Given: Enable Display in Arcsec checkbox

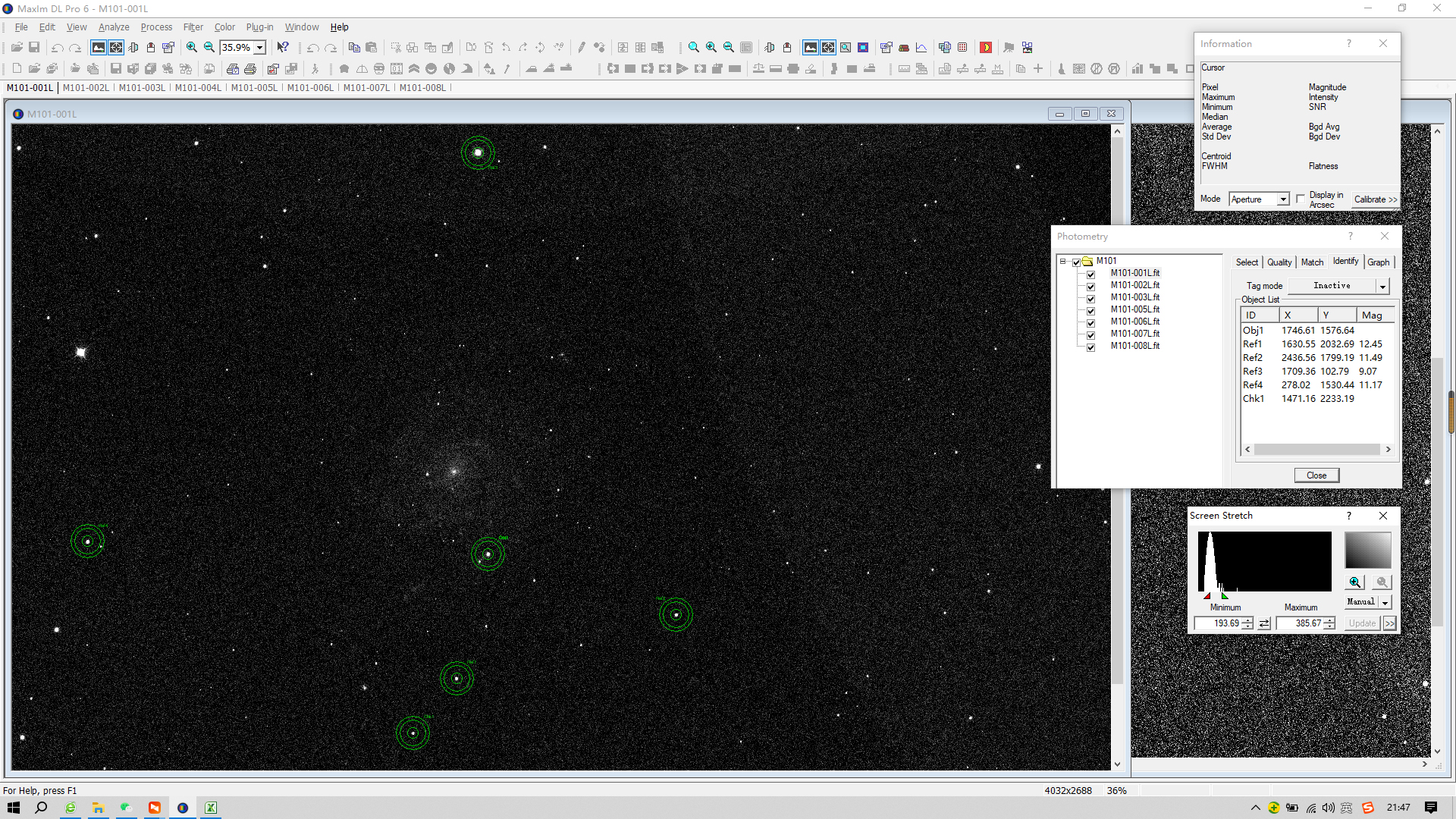Looking at the screenshot, I should coord(1301,199).
